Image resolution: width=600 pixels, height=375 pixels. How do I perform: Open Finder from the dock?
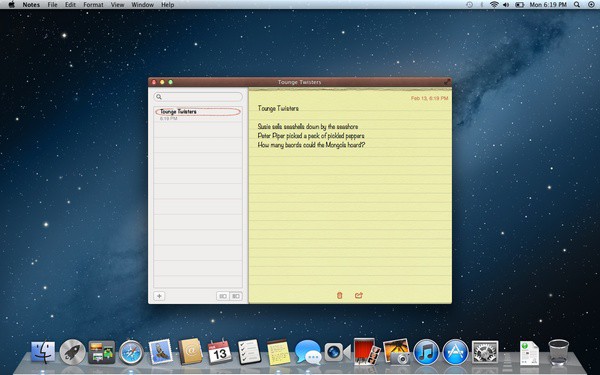click(43, 352)
